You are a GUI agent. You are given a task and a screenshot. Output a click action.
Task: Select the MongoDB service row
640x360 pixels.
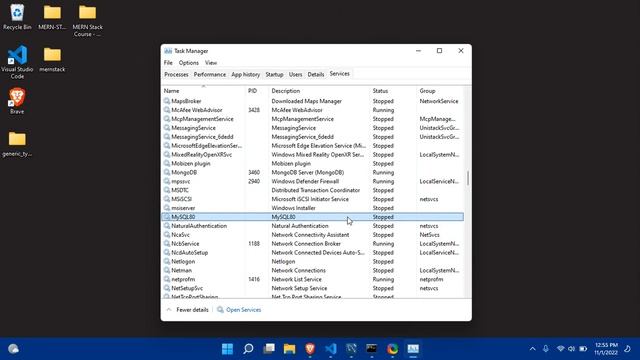coord(313,173)
